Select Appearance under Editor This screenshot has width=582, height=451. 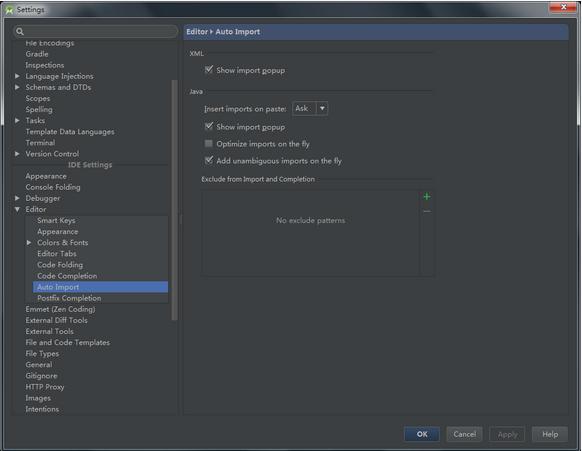(x=58, y=232)
